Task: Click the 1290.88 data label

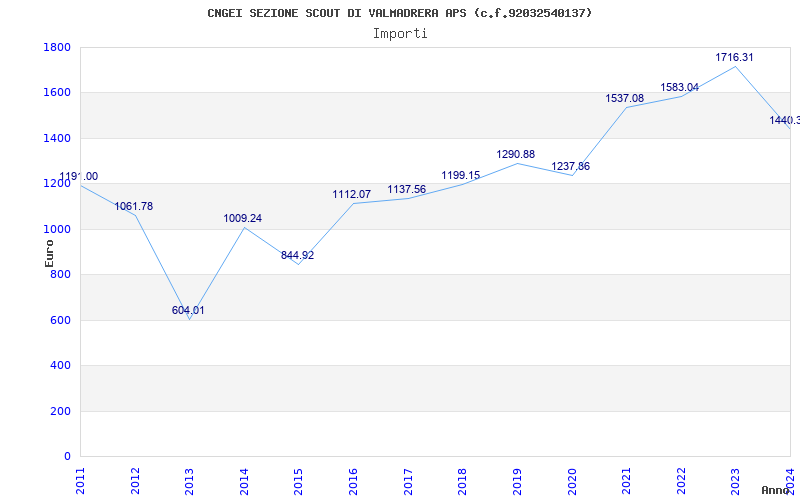Action: click(x=515, y=154)
